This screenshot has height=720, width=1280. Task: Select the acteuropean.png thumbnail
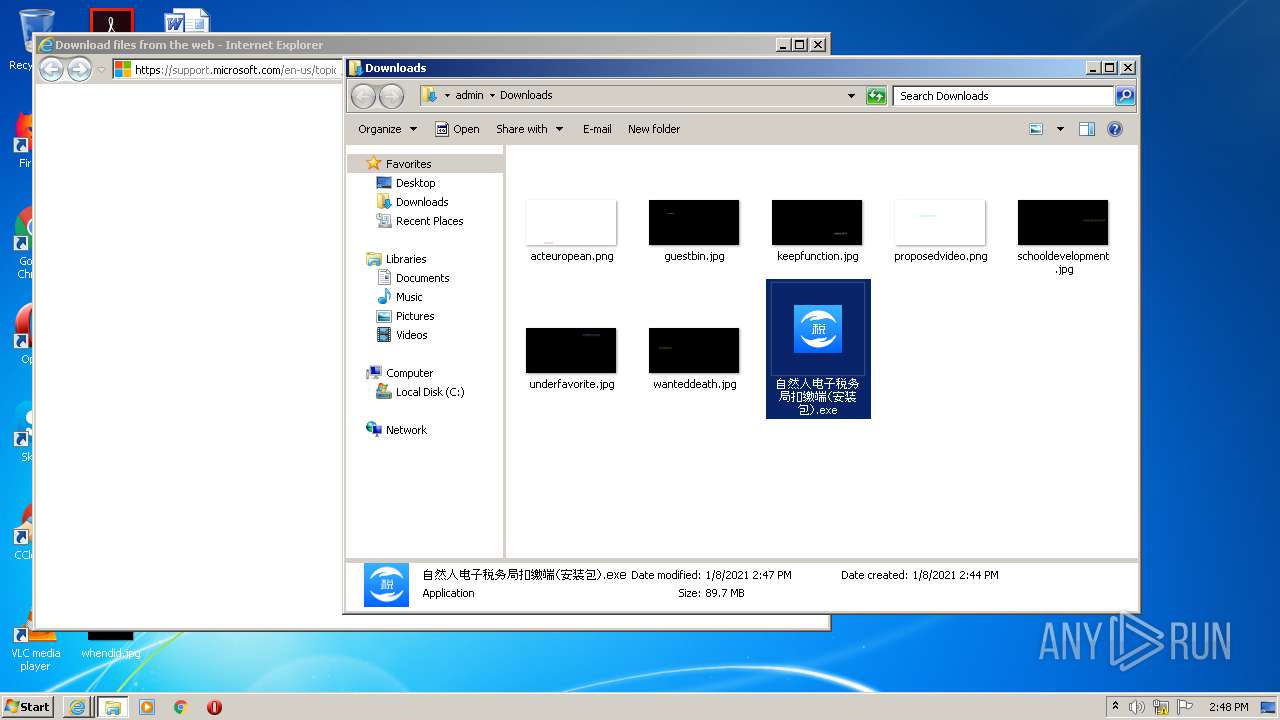(x=571, y=223)
